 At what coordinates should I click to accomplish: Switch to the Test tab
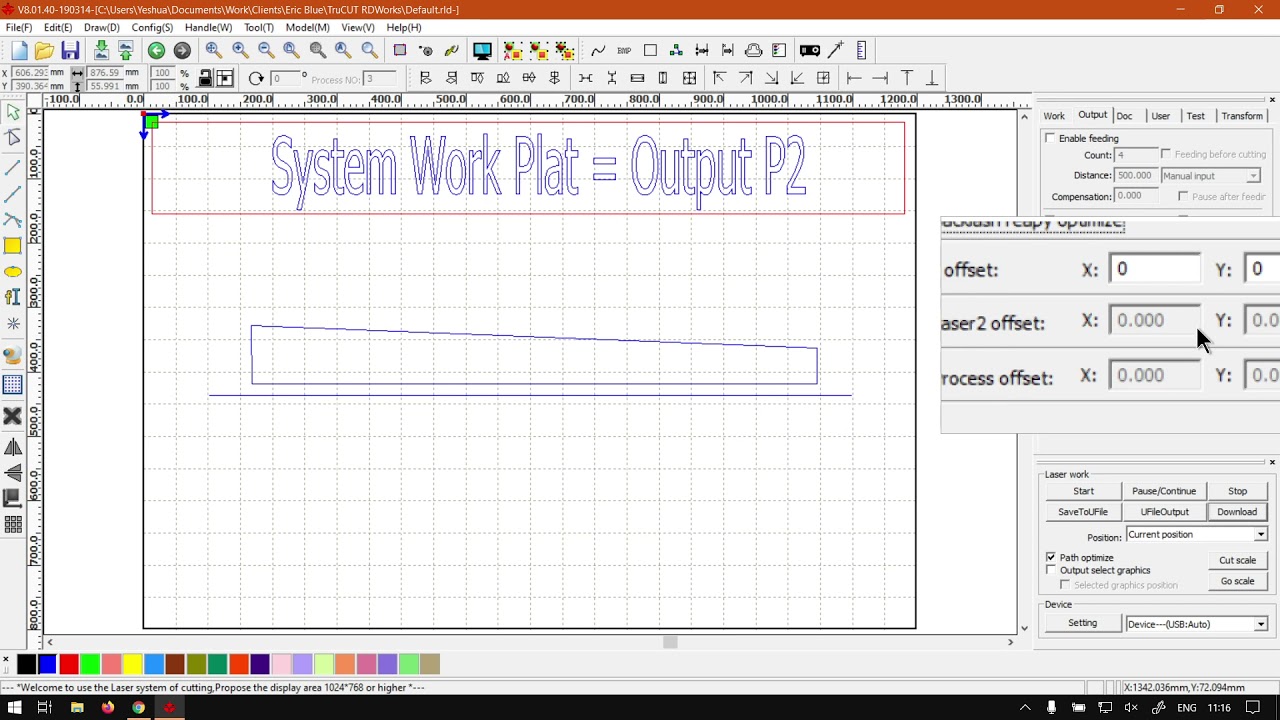click(x=1196, y=116)
